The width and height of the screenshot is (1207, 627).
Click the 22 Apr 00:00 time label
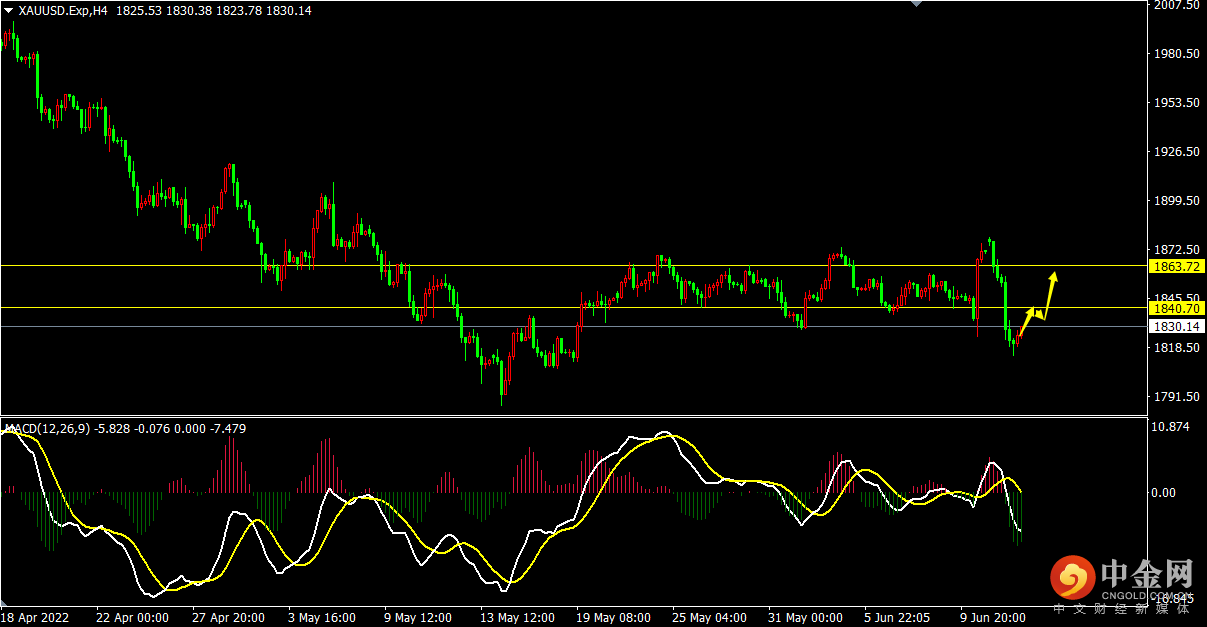pos(132,618)
